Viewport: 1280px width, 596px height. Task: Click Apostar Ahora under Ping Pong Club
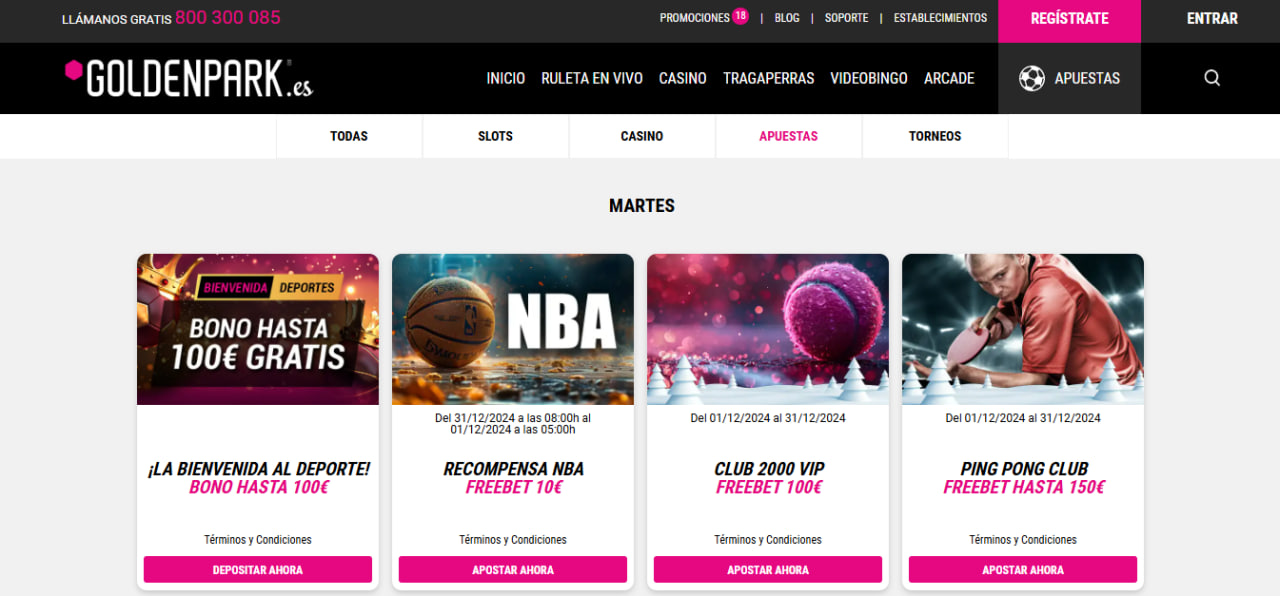coord(1023,570)
